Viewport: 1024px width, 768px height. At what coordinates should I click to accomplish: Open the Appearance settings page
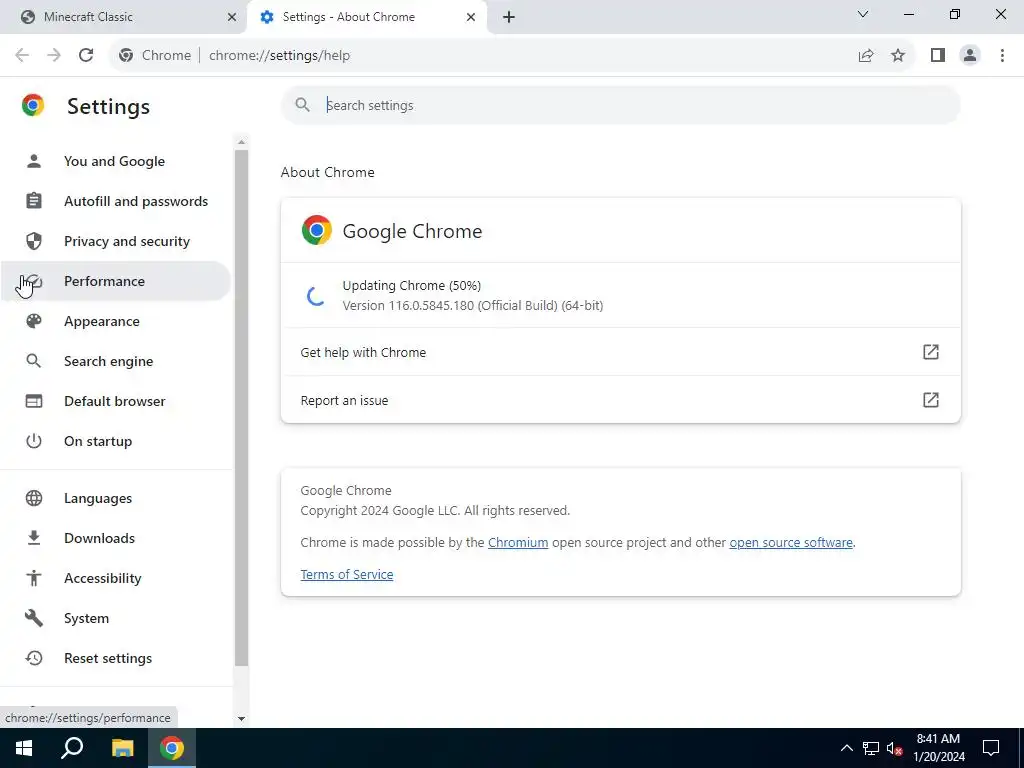point(116,321)
